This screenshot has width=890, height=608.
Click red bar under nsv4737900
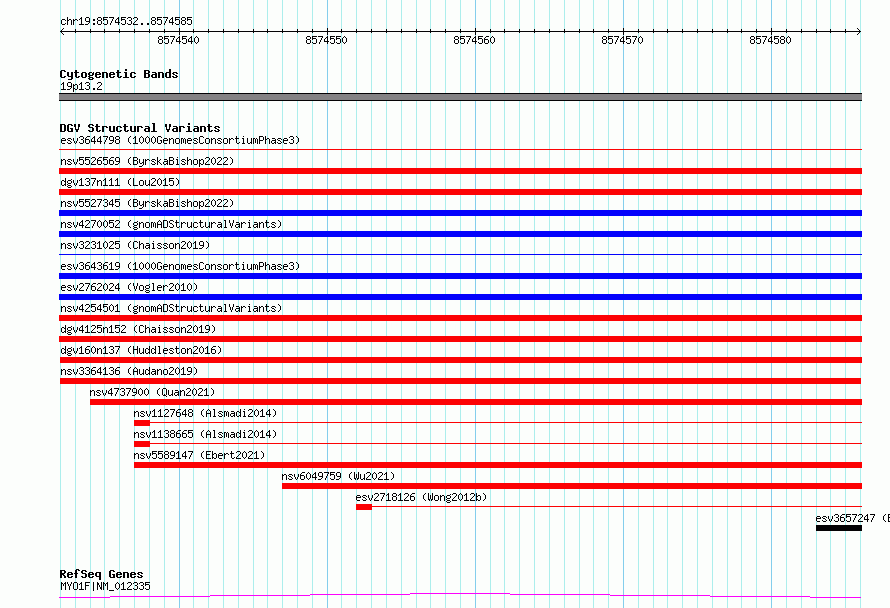point(476,402)
